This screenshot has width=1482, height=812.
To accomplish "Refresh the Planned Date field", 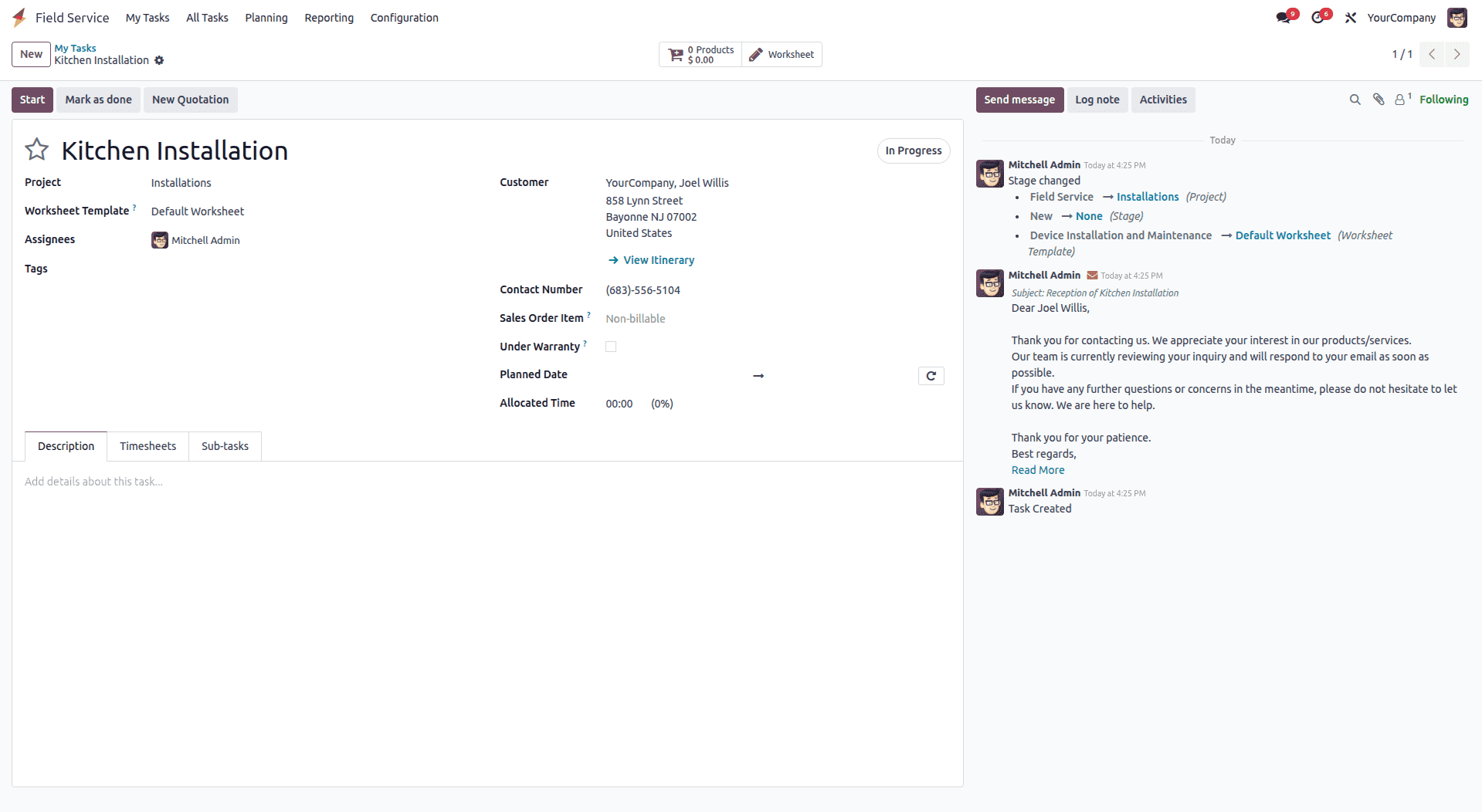I will tap(931, 375).
